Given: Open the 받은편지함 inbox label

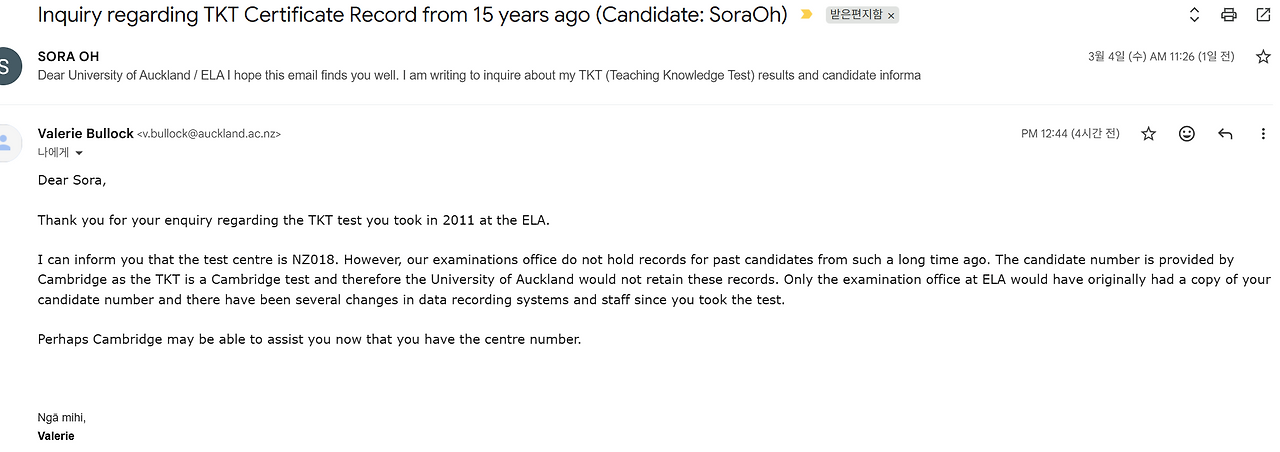Looking at the screenshot, I should tap(855, 16).
